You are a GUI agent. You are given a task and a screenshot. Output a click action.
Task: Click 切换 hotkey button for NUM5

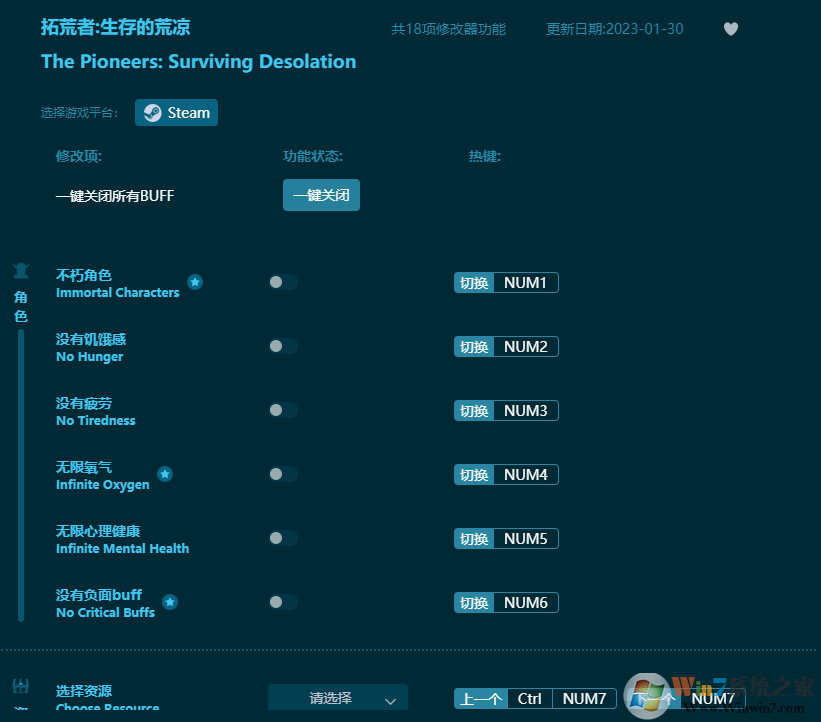click(x=474, y=539)
